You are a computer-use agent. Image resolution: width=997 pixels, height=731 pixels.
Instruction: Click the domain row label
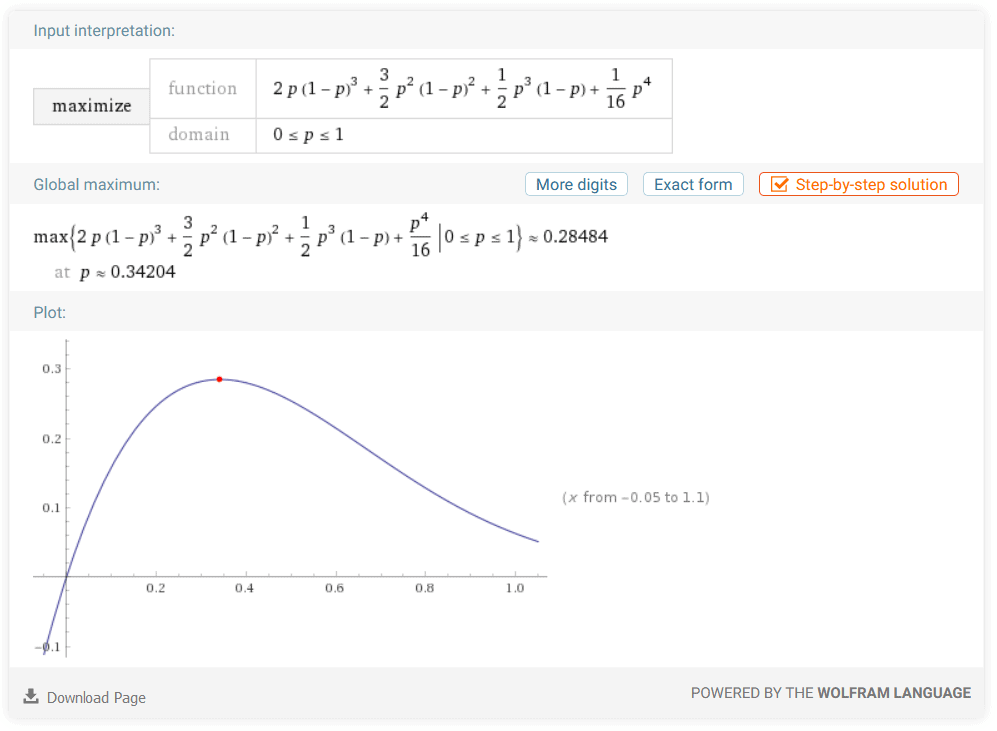(199, 135)
